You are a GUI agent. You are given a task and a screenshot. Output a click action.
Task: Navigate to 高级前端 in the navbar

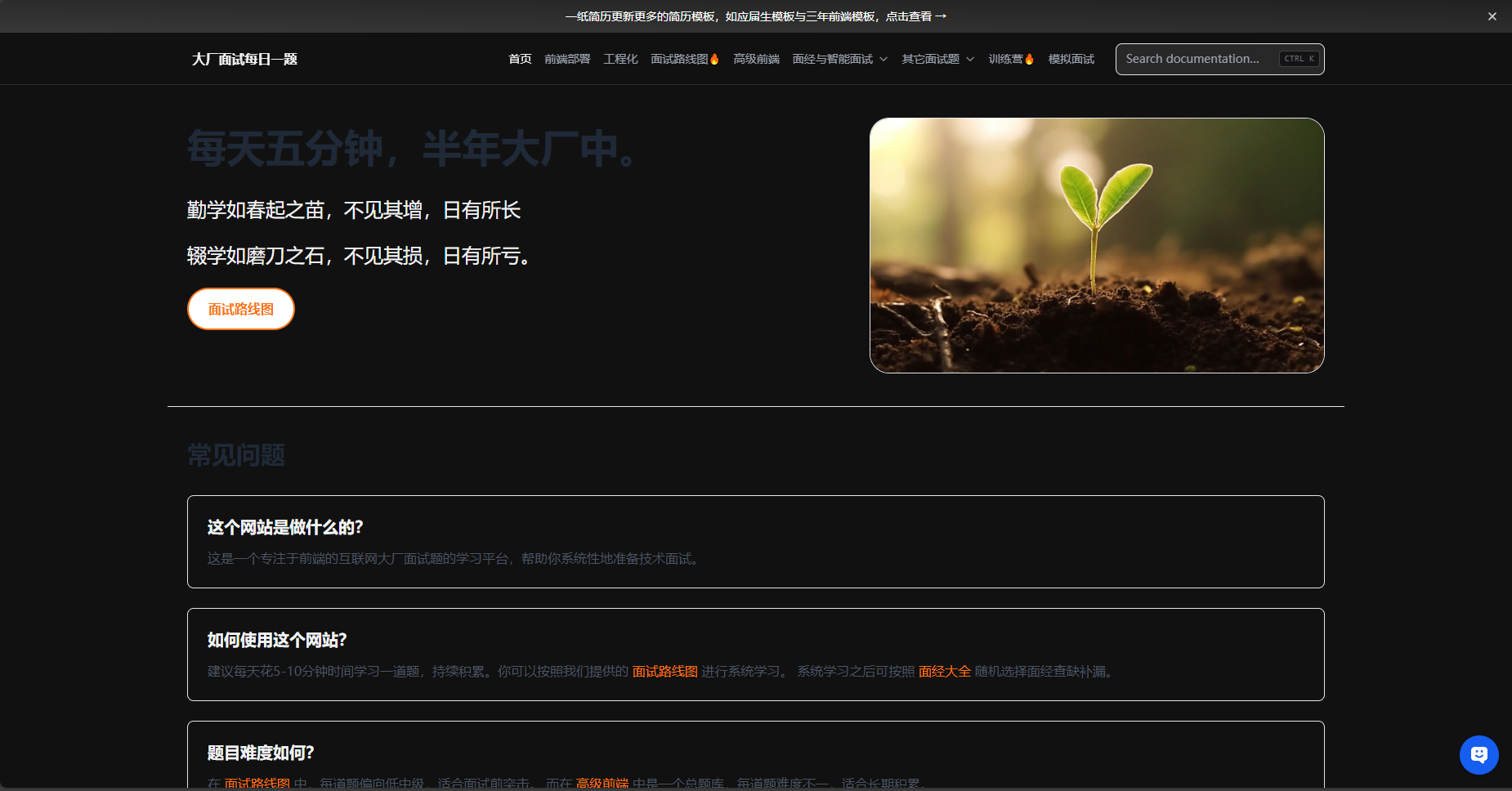tap(756, 59)
